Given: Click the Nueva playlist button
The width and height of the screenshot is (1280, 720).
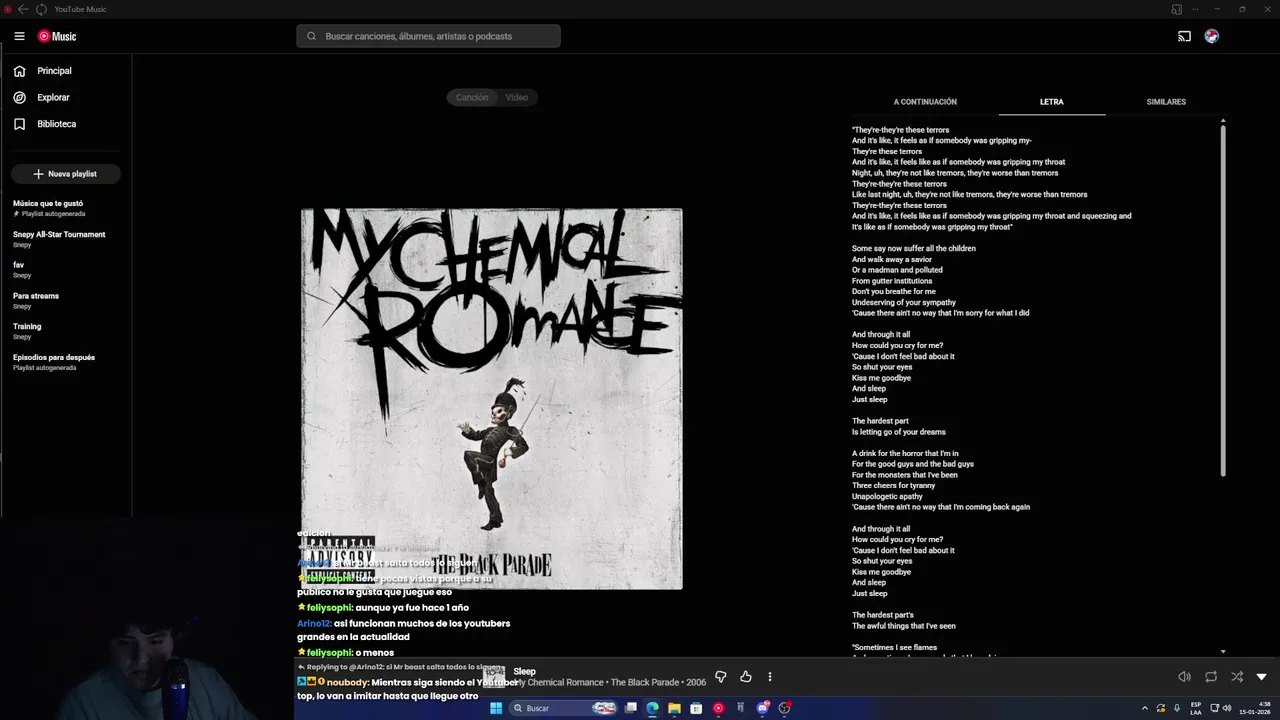Looking at the screenshot, I should [x=66, y=174].
